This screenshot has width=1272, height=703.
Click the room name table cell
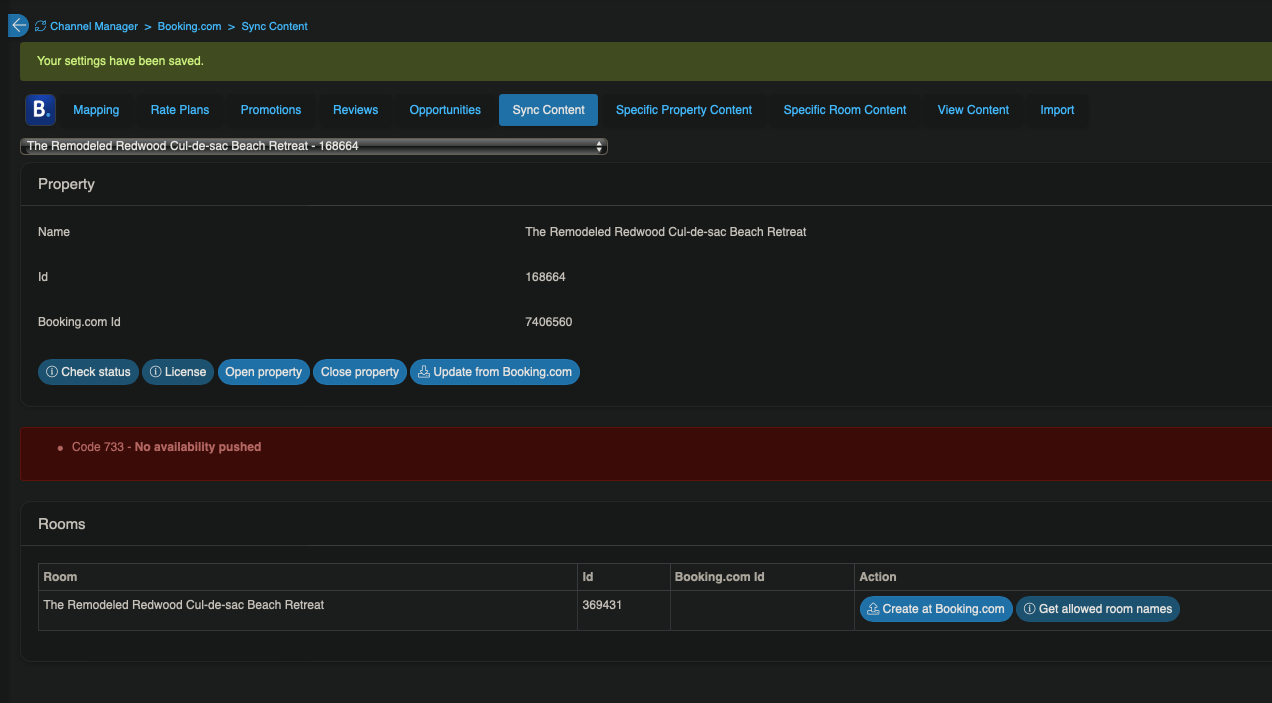308,610
